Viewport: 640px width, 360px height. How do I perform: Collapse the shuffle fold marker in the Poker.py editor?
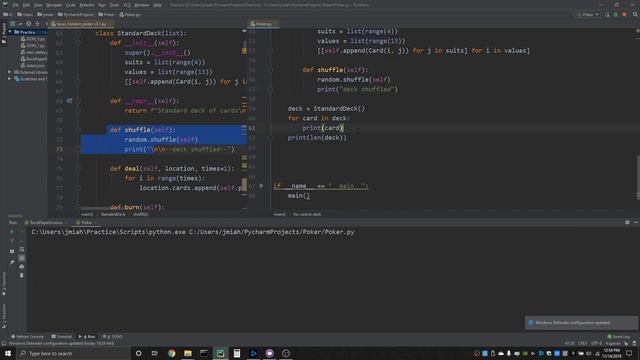pyautogui.click(x=270, y=70)
